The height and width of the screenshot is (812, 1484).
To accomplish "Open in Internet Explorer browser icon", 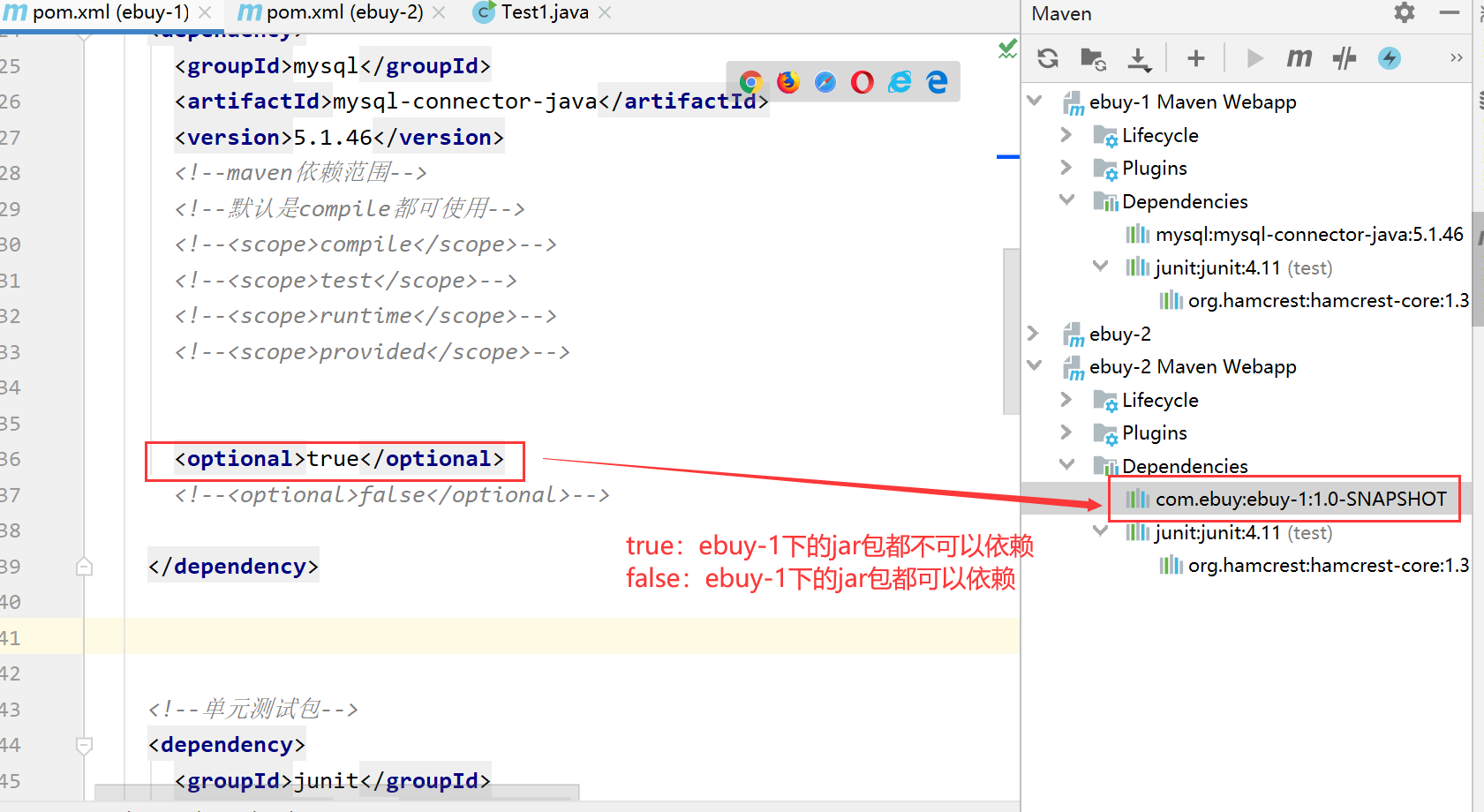I will (x=900, y=82).
